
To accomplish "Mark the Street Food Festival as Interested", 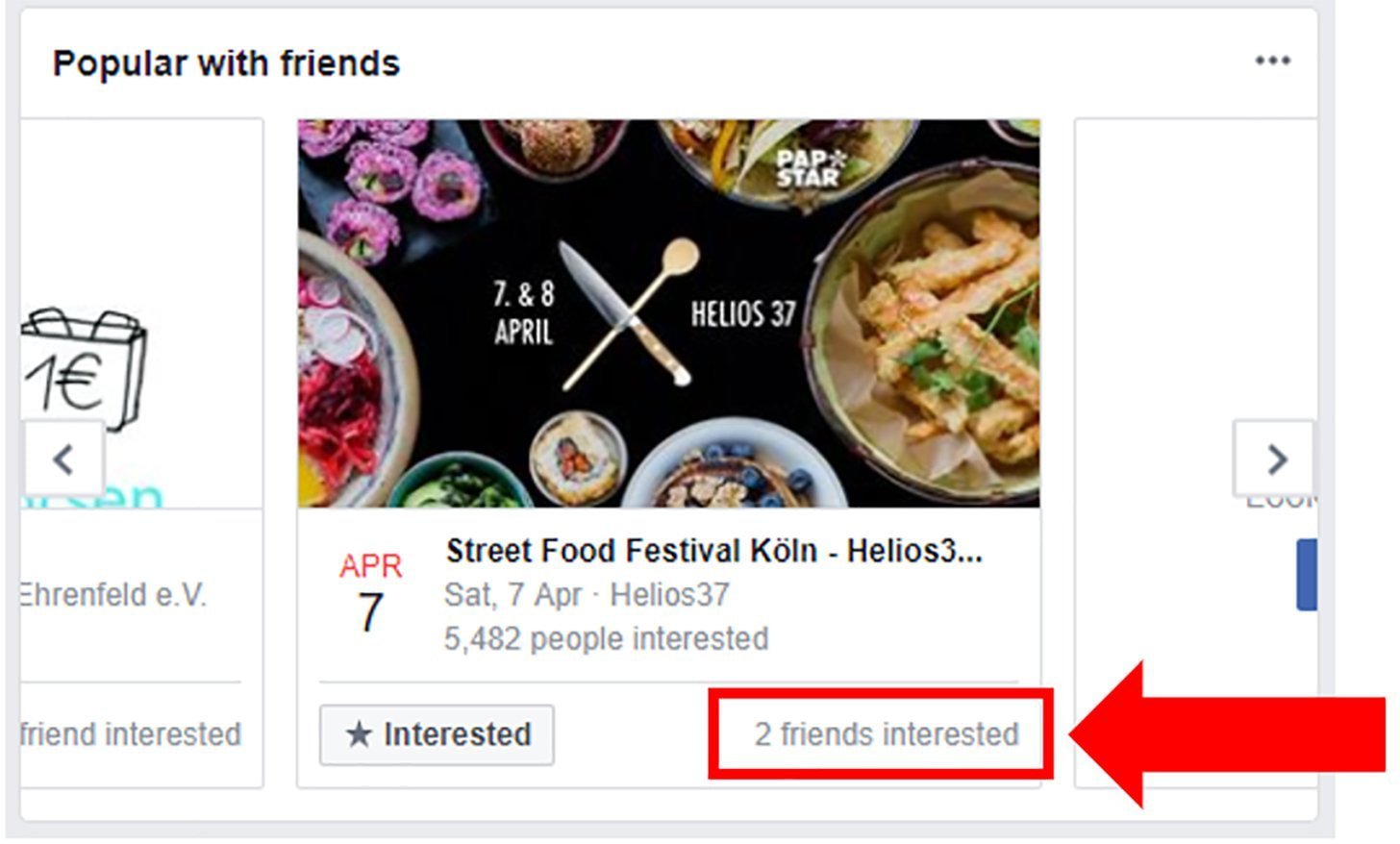I will [x=437, y=735].
